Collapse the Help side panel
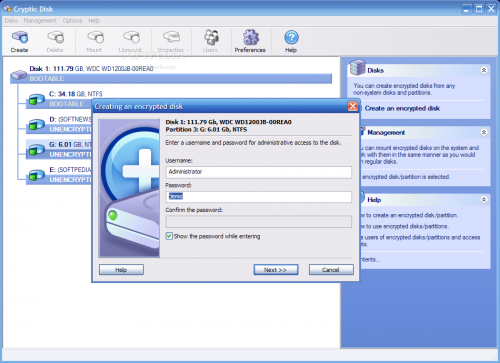 tap(484, 200)
